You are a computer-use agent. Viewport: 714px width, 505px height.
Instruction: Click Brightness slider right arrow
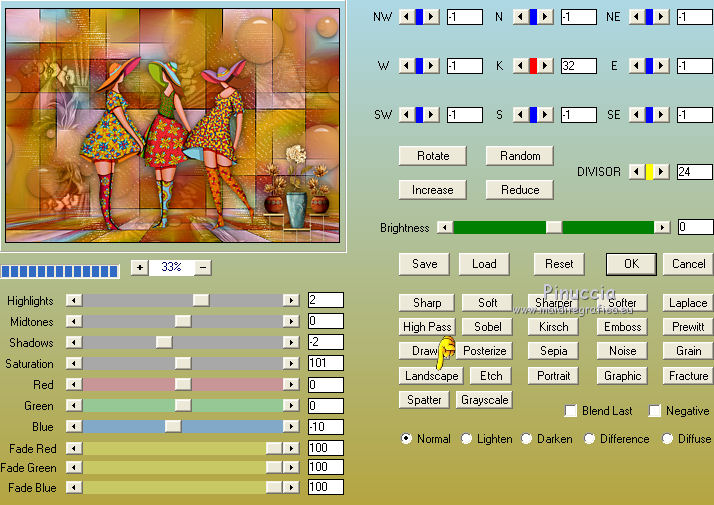(662, 227)
